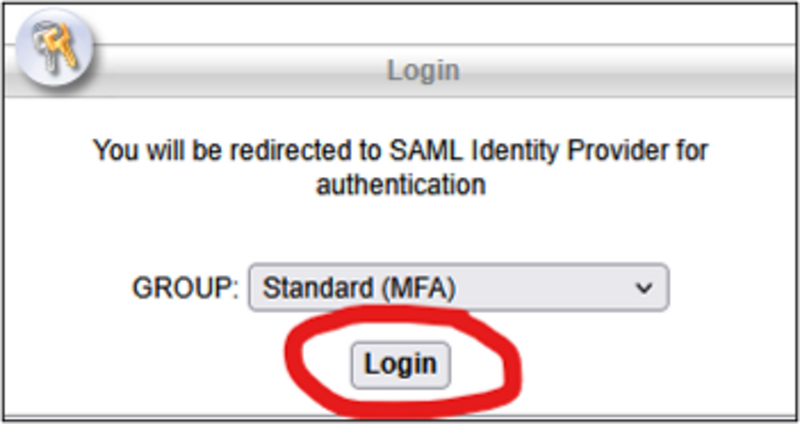Click the word authentication in the message
800x424 pixels.
coord(400,185)
